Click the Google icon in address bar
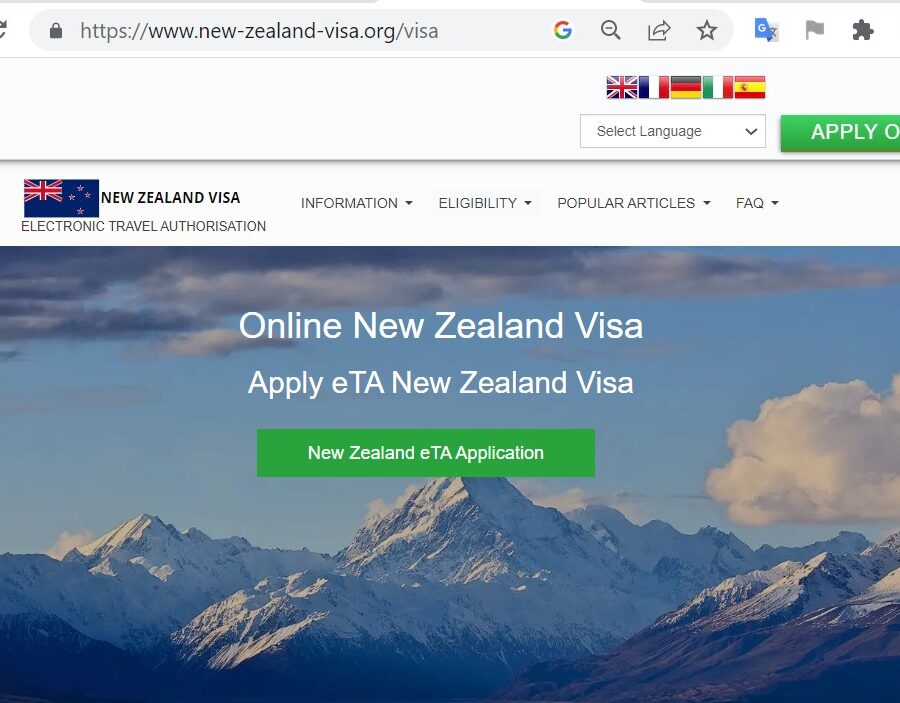Image resolution: width=900 pixels, height=703 pixels. [x=562, y=30]
